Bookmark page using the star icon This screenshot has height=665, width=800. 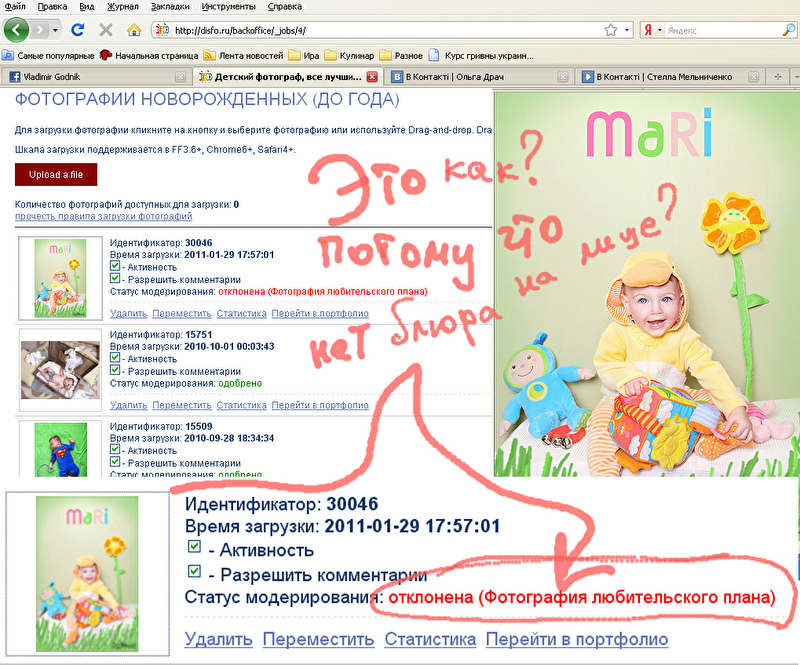(x=610, y=30)
